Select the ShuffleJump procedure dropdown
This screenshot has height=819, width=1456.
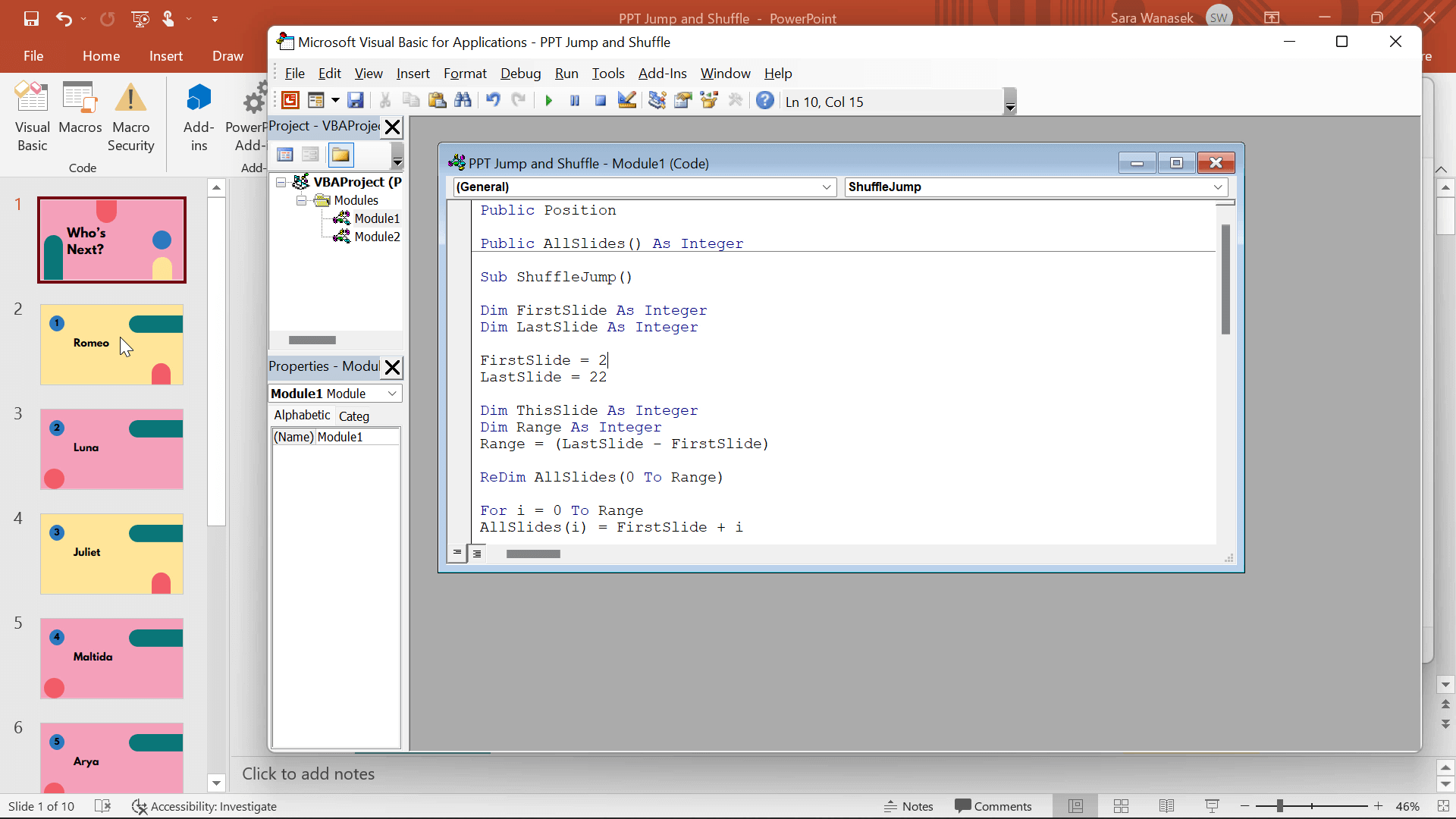[1034, 187]
